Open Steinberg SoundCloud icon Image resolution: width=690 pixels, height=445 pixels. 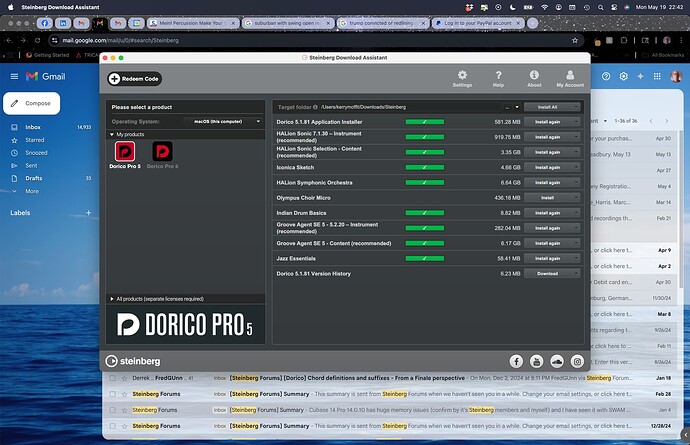coord(557,361)
